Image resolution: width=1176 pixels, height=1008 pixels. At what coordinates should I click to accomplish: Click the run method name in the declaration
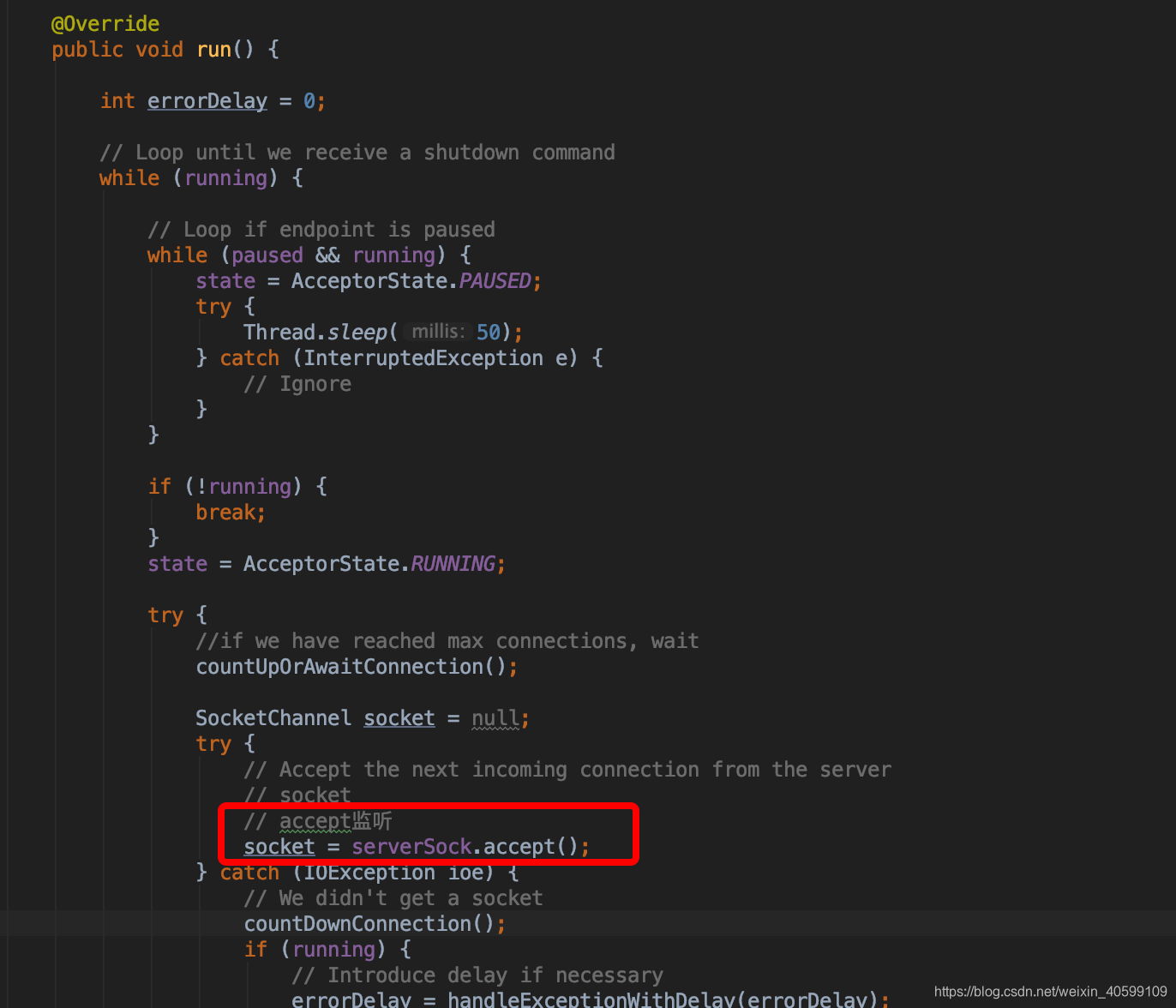(213, 50)
